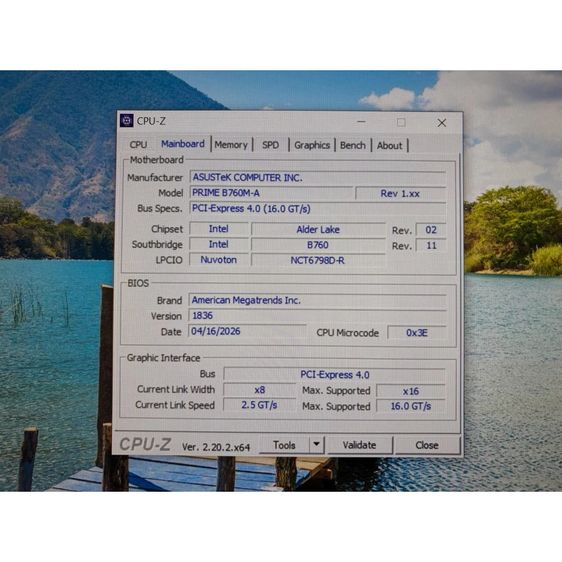Click chipset revision value 02
Screen dimensions: 562x562
(431, 230)
